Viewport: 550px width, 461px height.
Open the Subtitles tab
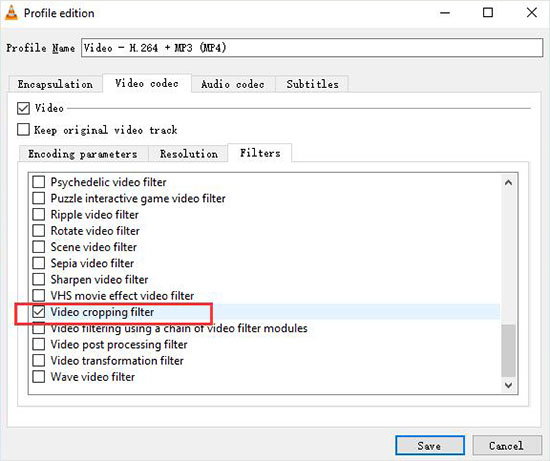pos(312,84)
